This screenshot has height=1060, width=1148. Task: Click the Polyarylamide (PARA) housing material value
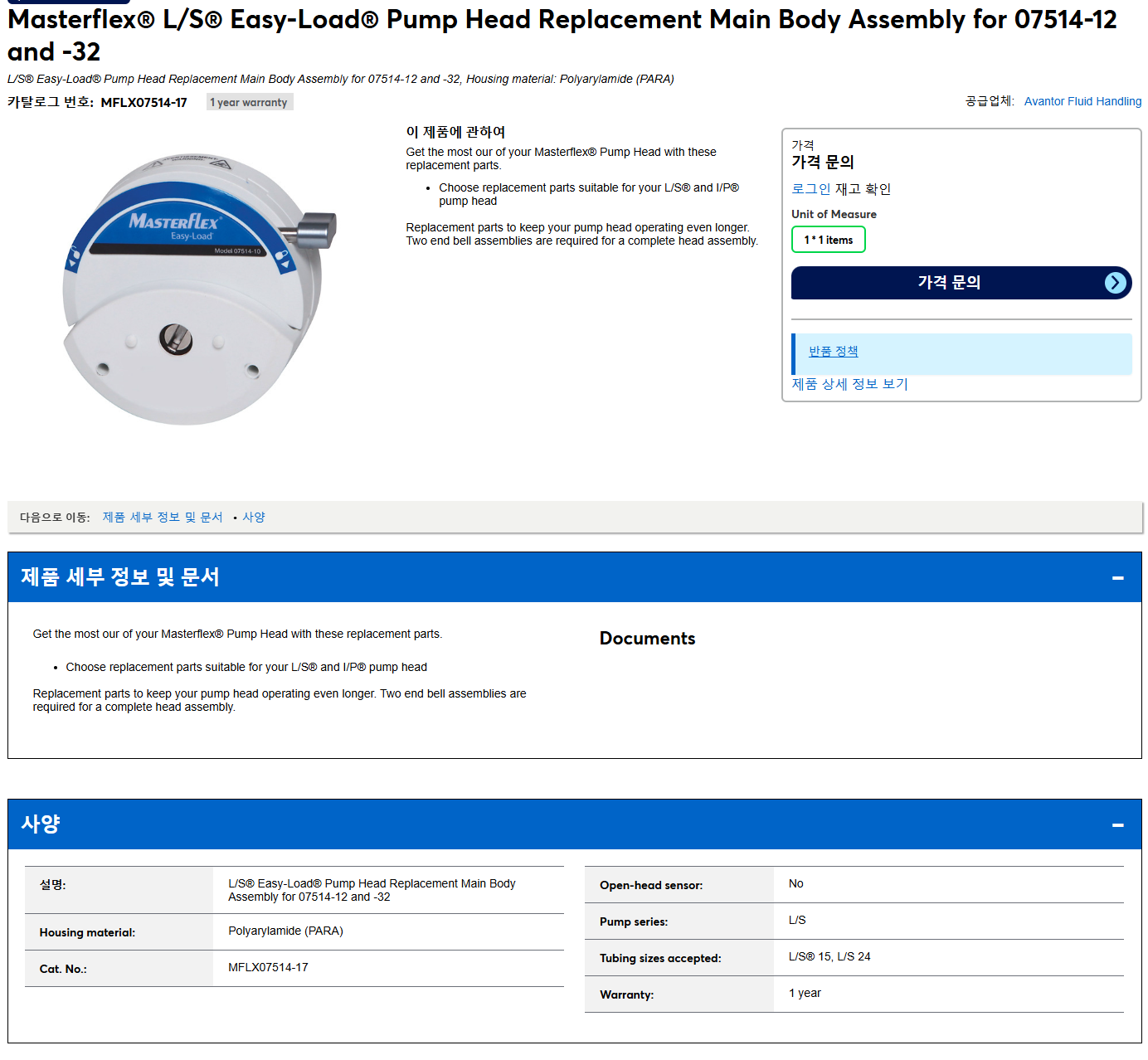coord(285,931)
